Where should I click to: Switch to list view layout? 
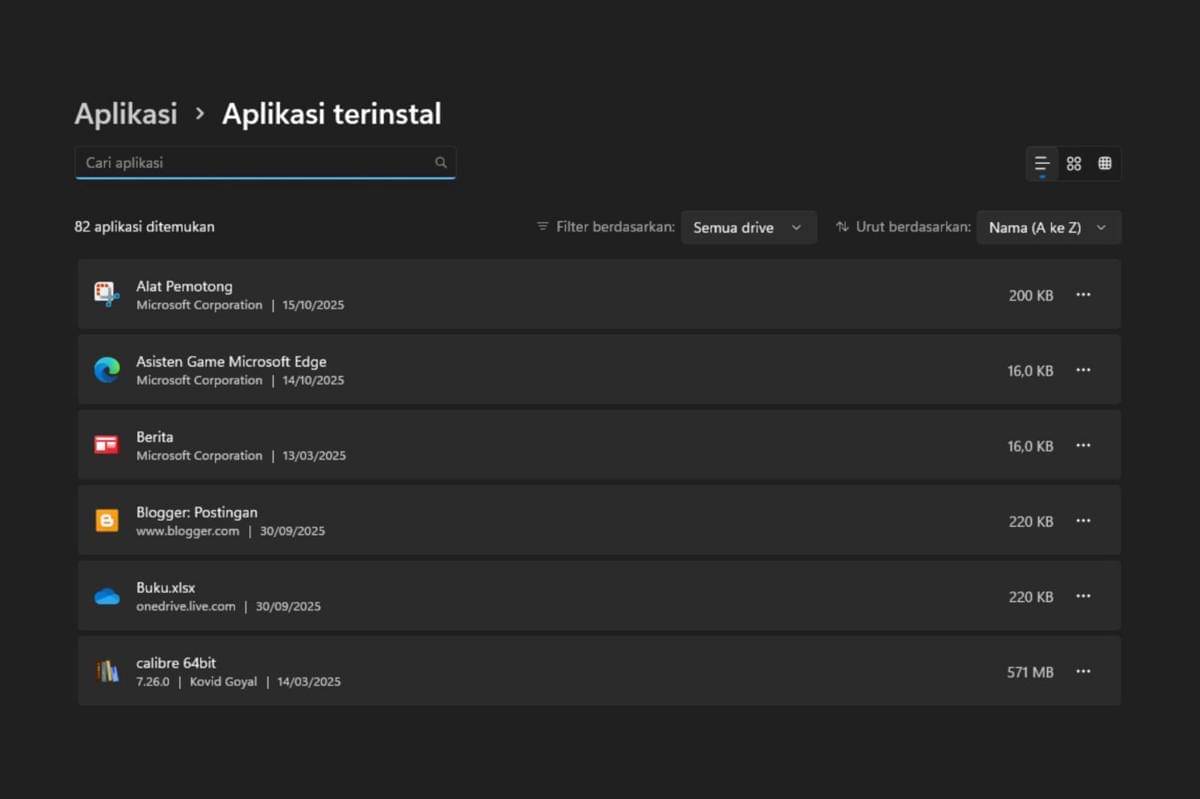[1042, 163]
